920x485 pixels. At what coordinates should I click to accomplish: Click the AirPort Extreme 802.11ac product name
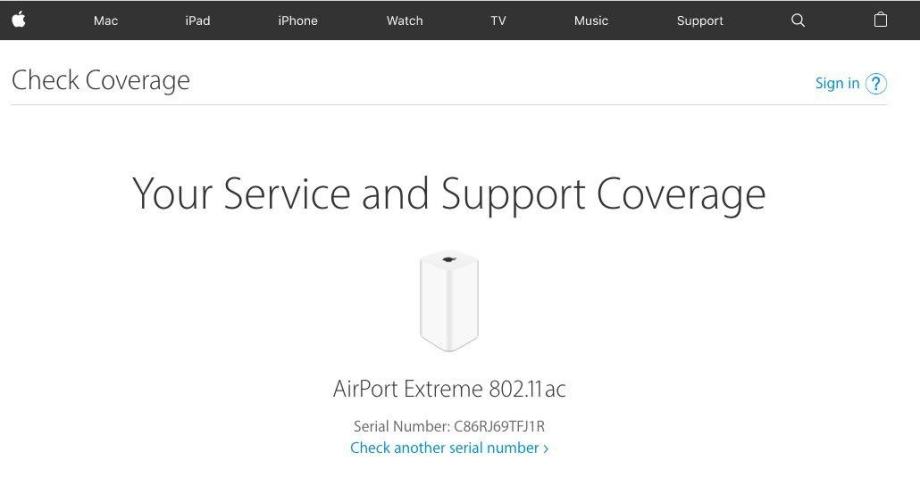click(x=449, y=389)
